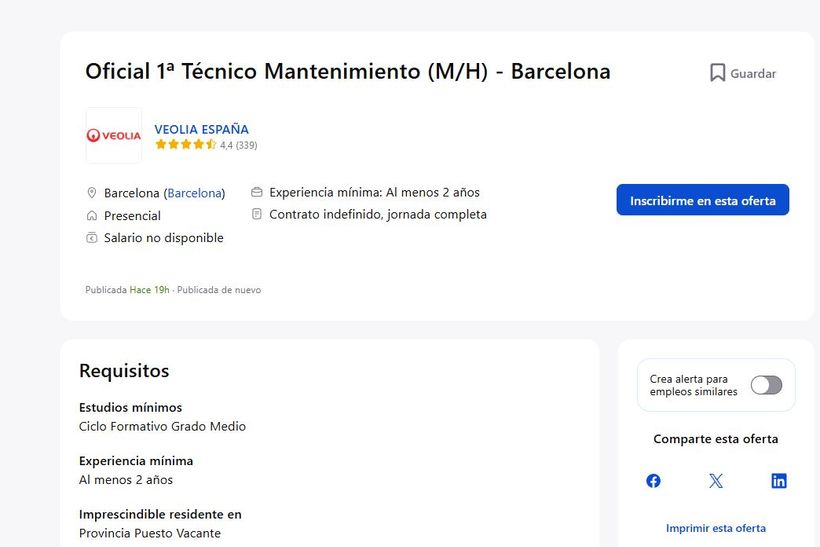Open the VEOLIA ESPAÑA company link

(201, 129)
